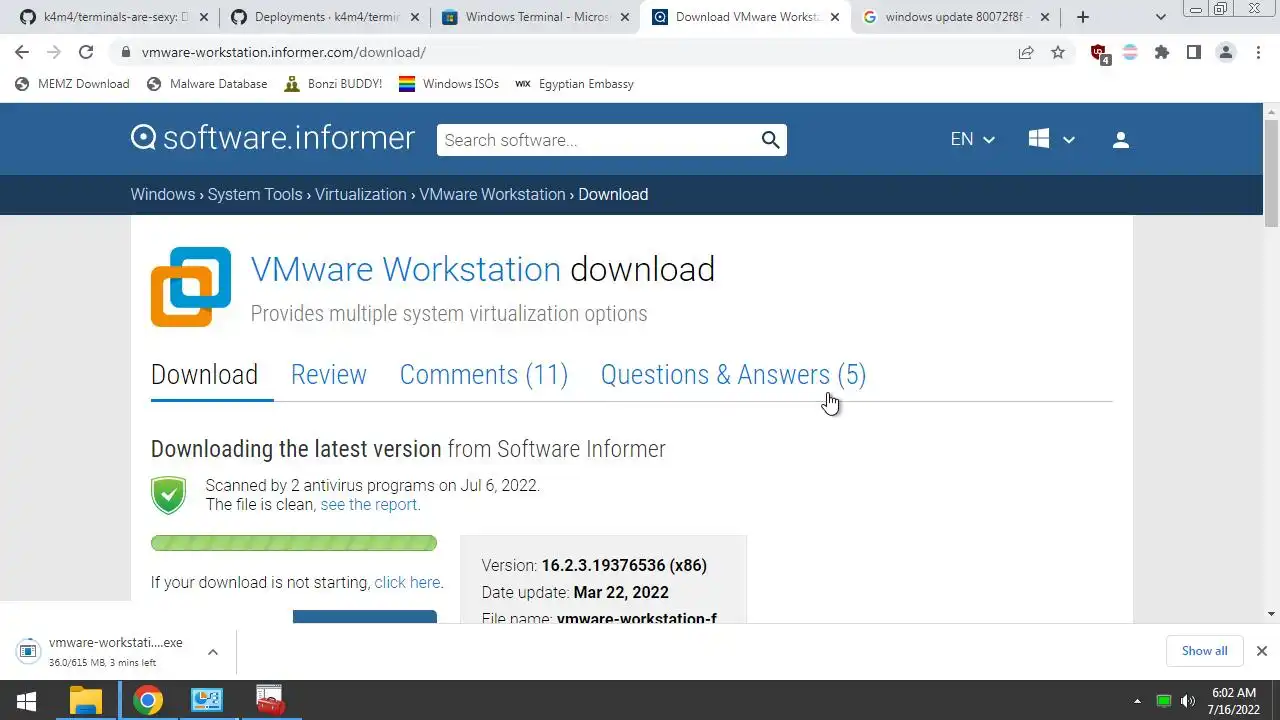This screenshot has width=1280, height=720.
Task: Select the version text 16.2.3.19376536 (x86)
Action: coord(624,565)
